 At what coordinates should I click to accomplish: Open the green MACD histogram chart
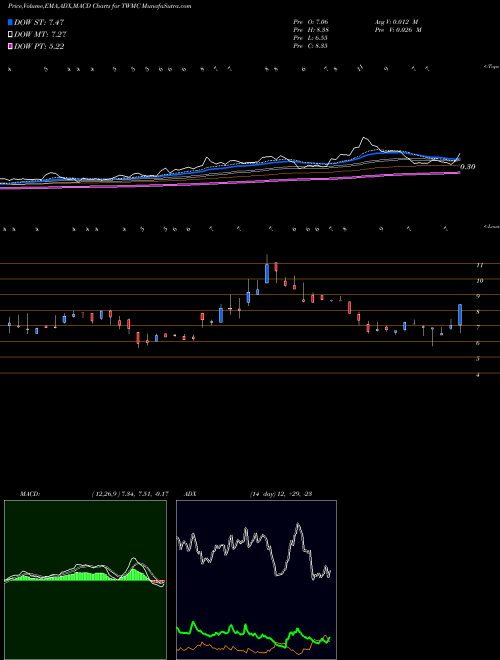[85, 580]
